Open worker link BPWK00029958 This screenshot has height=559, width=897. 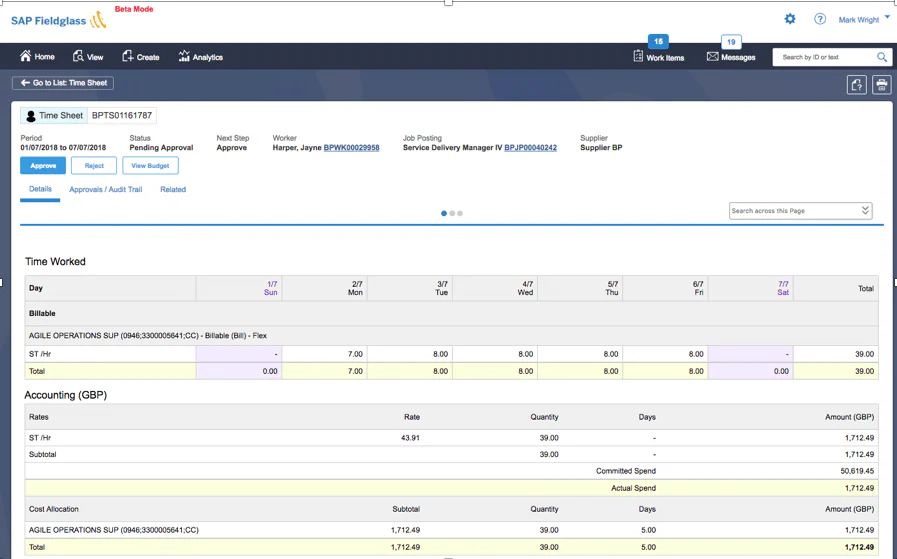pyautogui.click(x=351, y=148)
